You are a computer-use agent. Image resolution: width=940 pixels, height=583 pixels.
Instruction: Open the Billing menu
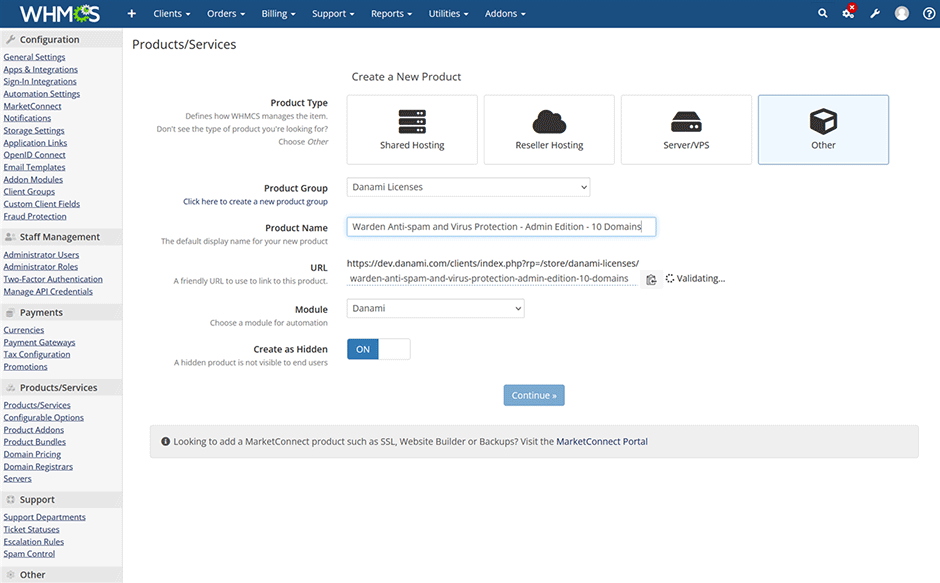278,14
